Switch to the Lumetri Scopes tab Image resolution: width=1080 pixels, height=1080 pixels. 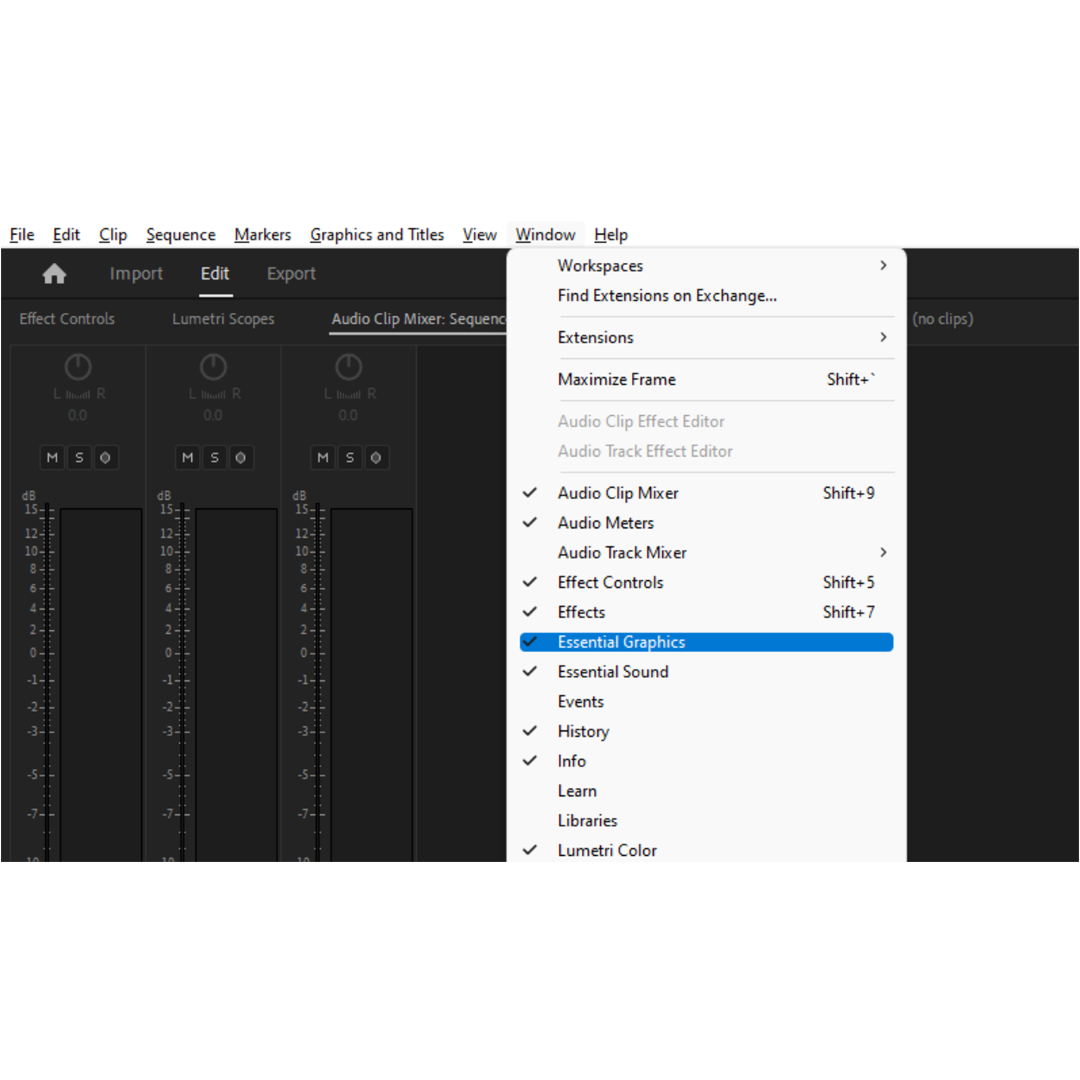pyautogui.click(x=223, y=319)
